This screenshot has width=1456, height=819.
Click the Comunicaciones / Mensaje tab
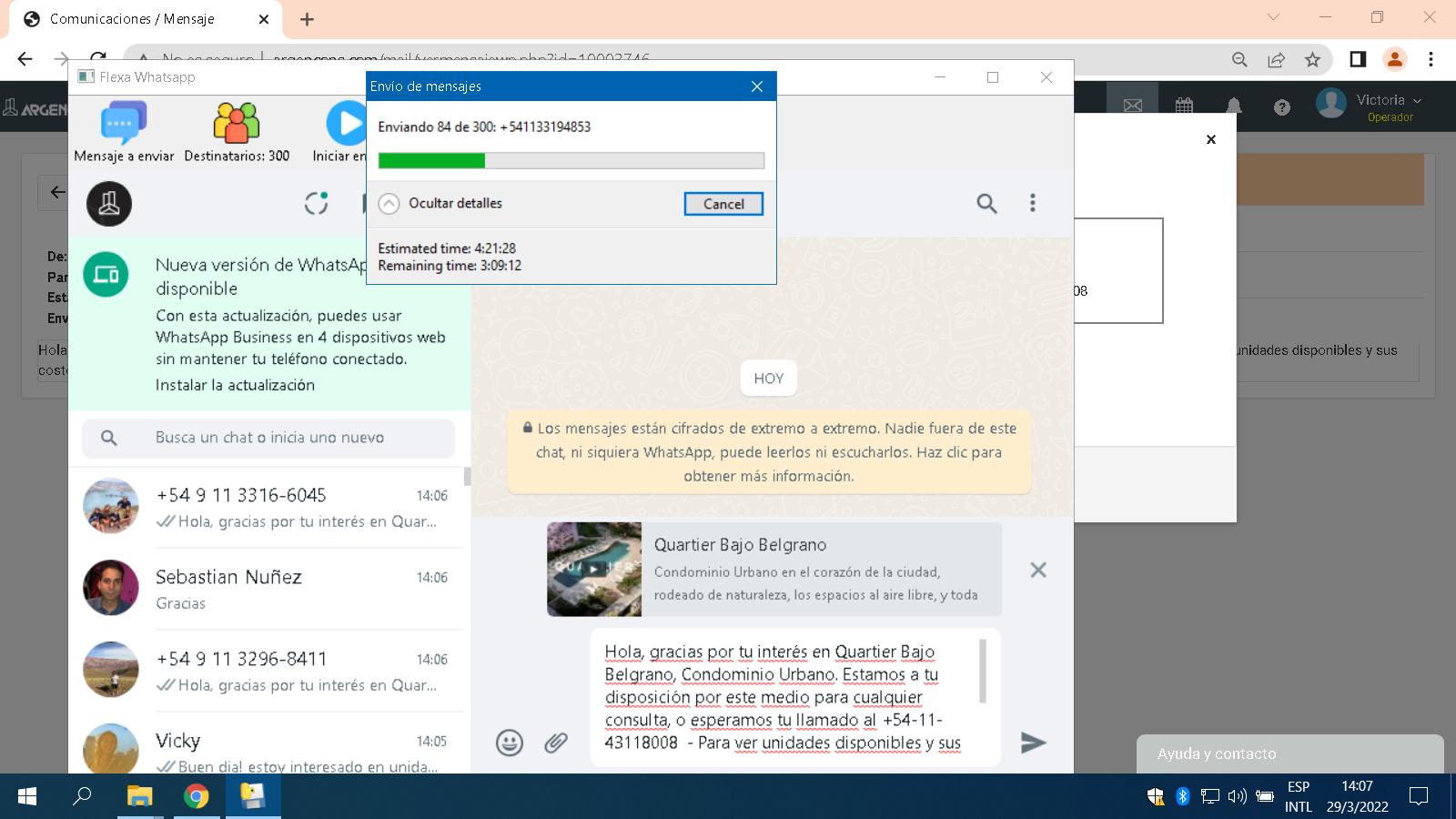tap(145, 19)
